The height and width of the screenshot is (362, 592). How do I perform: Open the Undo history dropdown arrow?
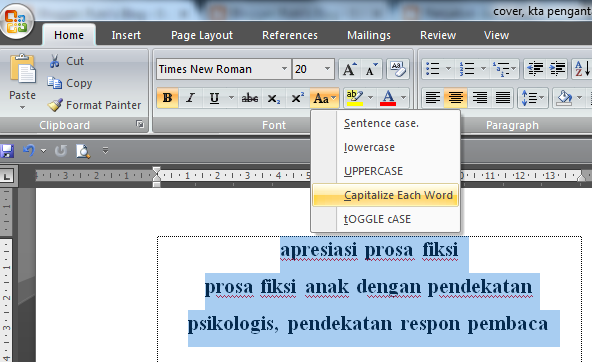click(43, 151)
